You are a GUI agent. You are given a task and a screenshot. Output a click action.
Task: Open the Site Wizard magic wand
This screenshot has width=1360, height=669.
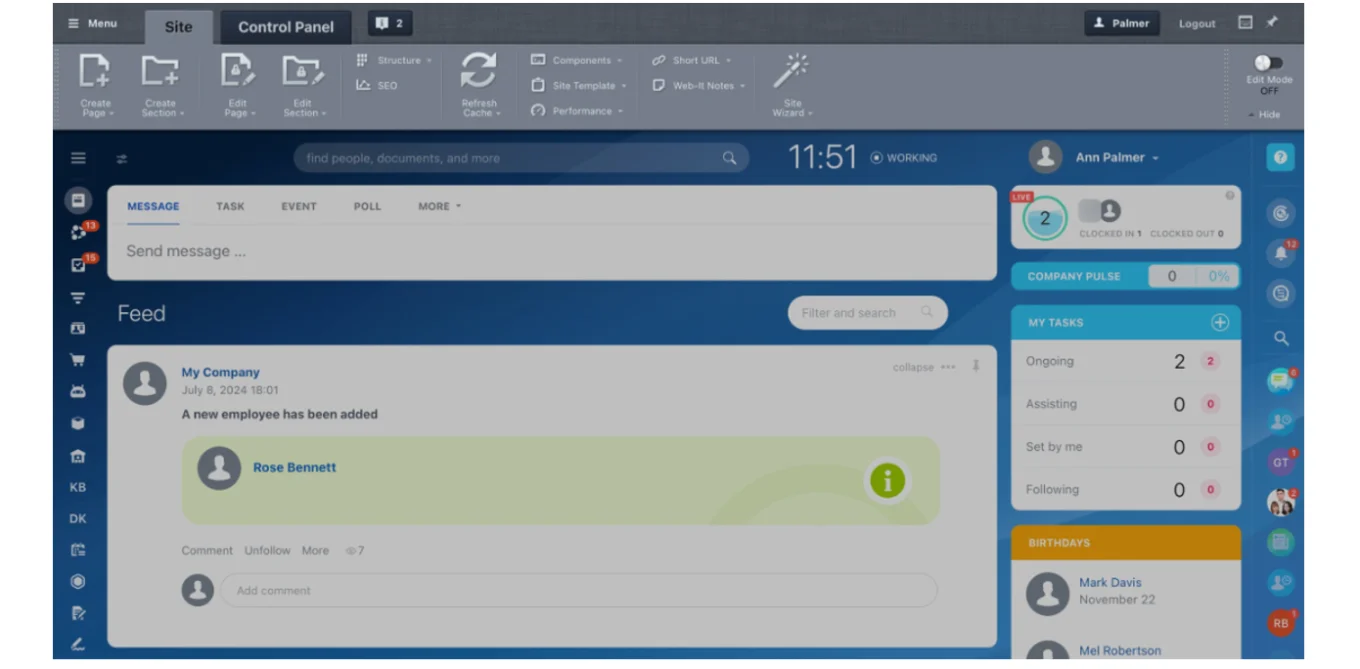pos(790,72)
